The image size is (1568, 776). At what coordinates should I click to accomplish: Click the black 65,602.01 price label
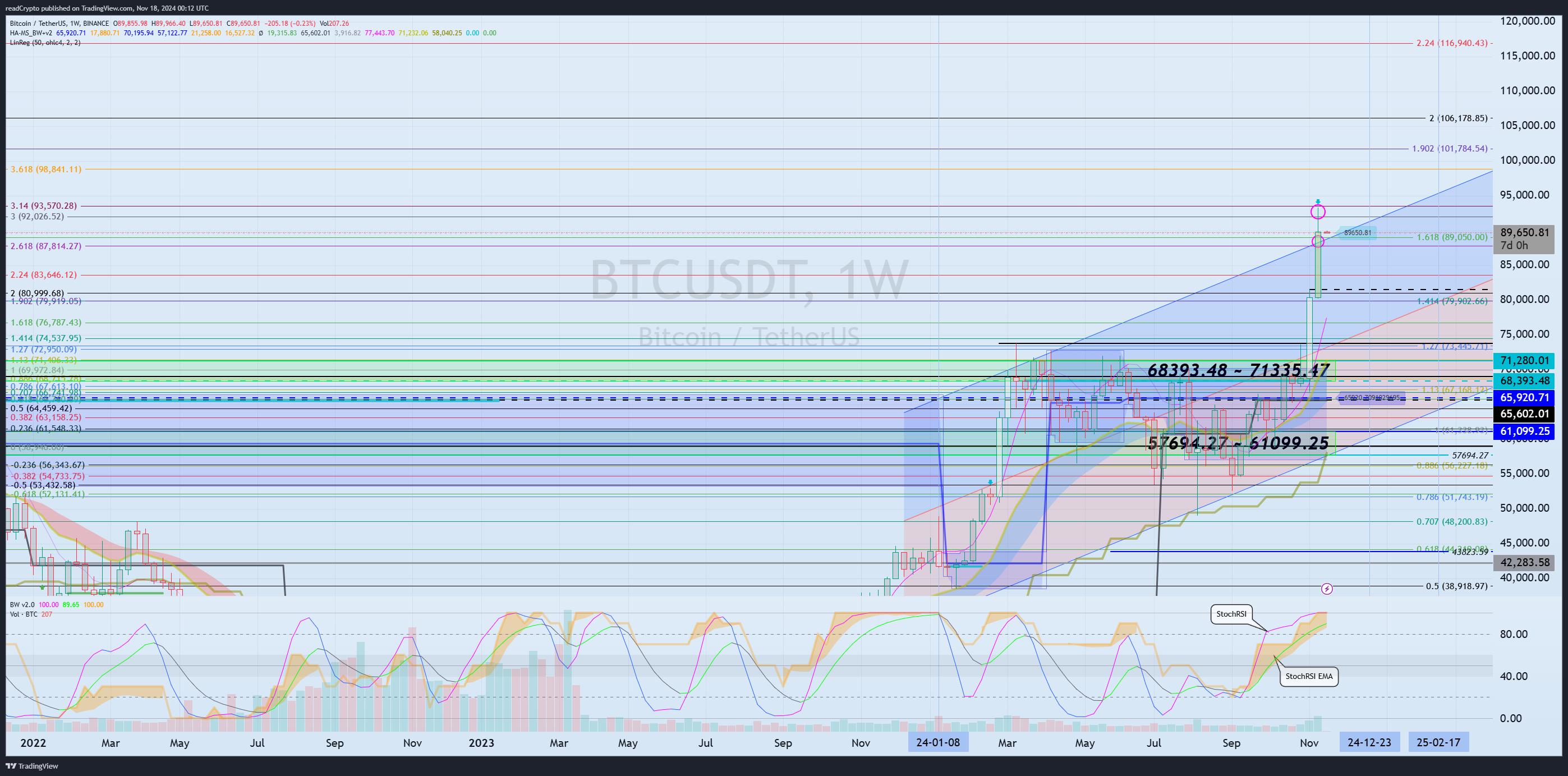[x=1524, y=414]
